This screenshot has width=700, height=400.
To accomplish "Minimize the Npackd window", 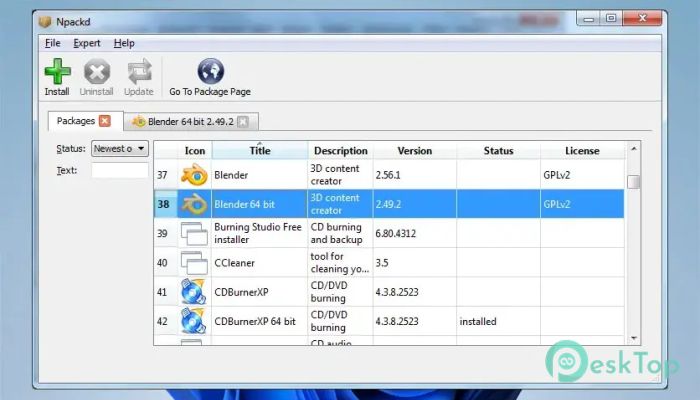I will 589,18.
